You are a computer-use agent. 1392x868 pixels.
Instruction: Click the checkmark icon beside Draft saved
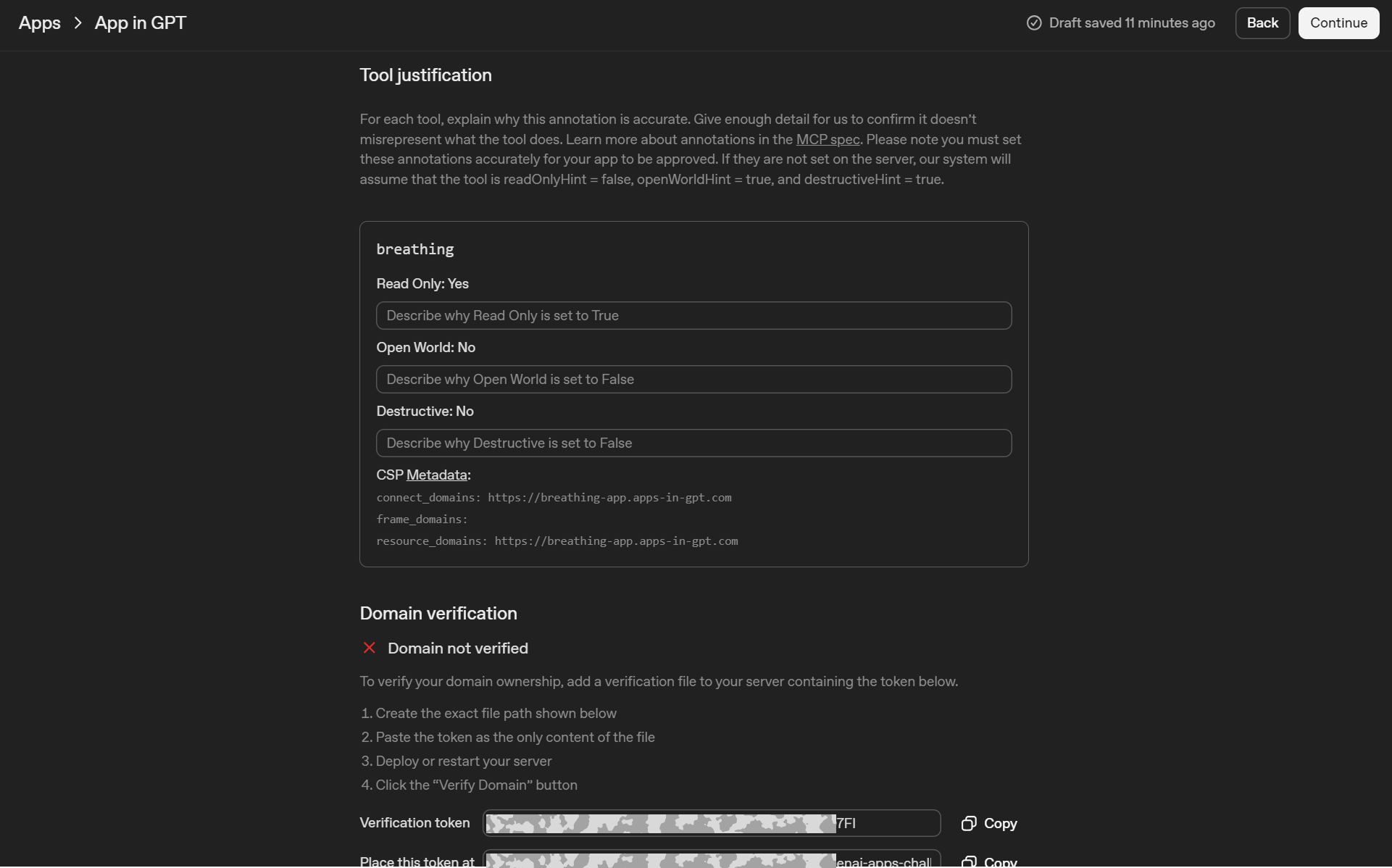1033,22
